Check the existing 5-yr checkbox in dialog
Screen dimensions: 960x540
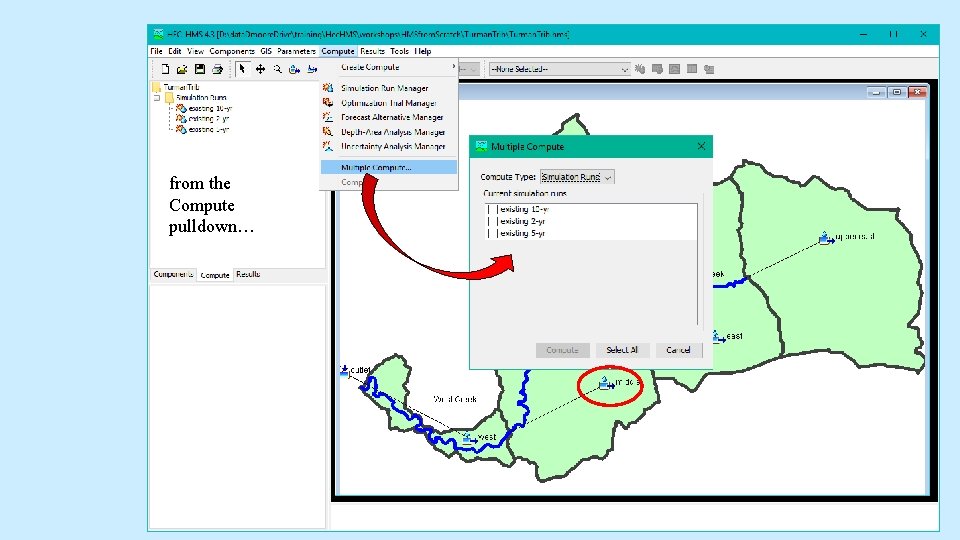[x=493, y=233]
